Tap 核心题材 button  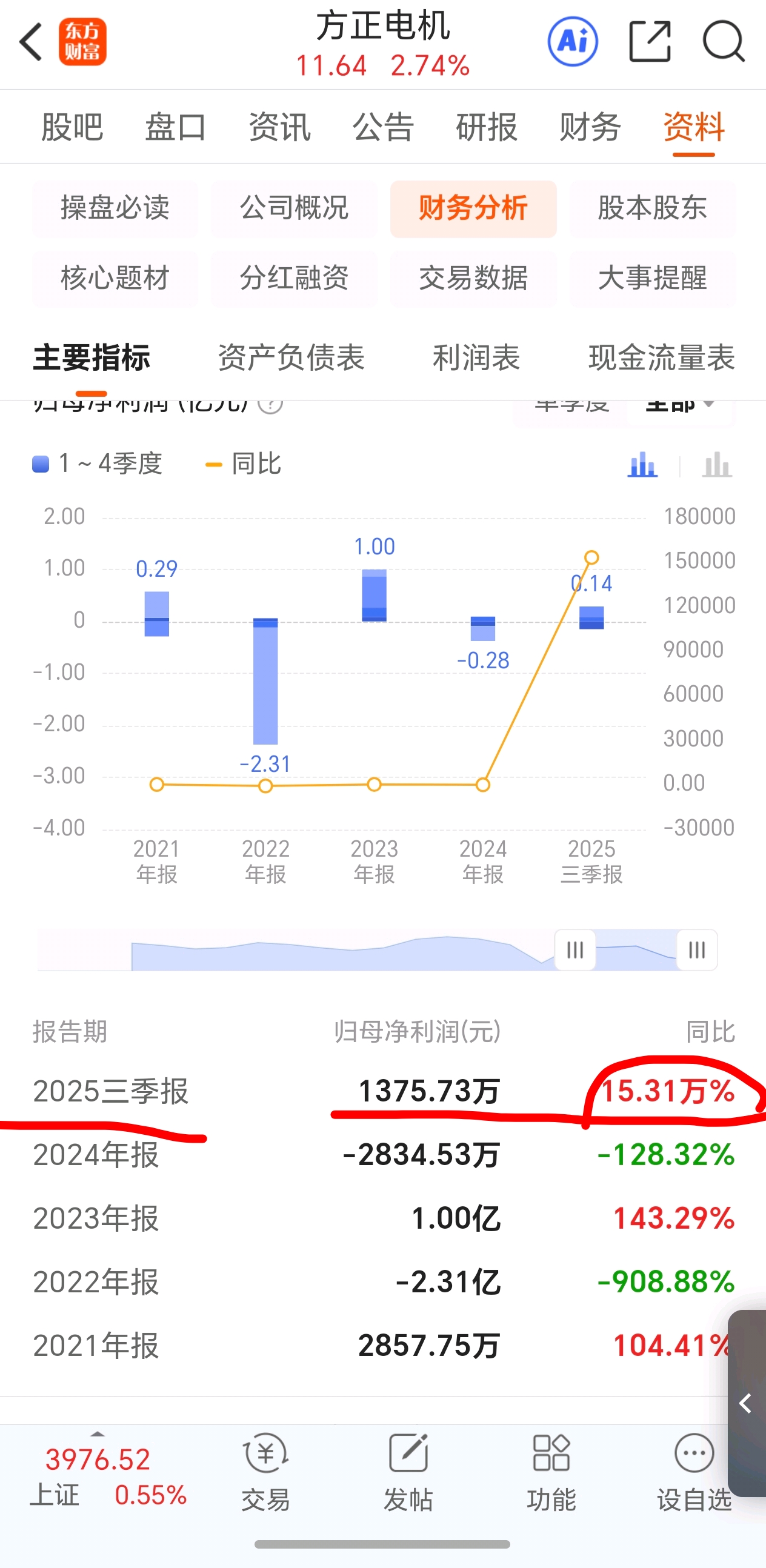click(115, 278)
